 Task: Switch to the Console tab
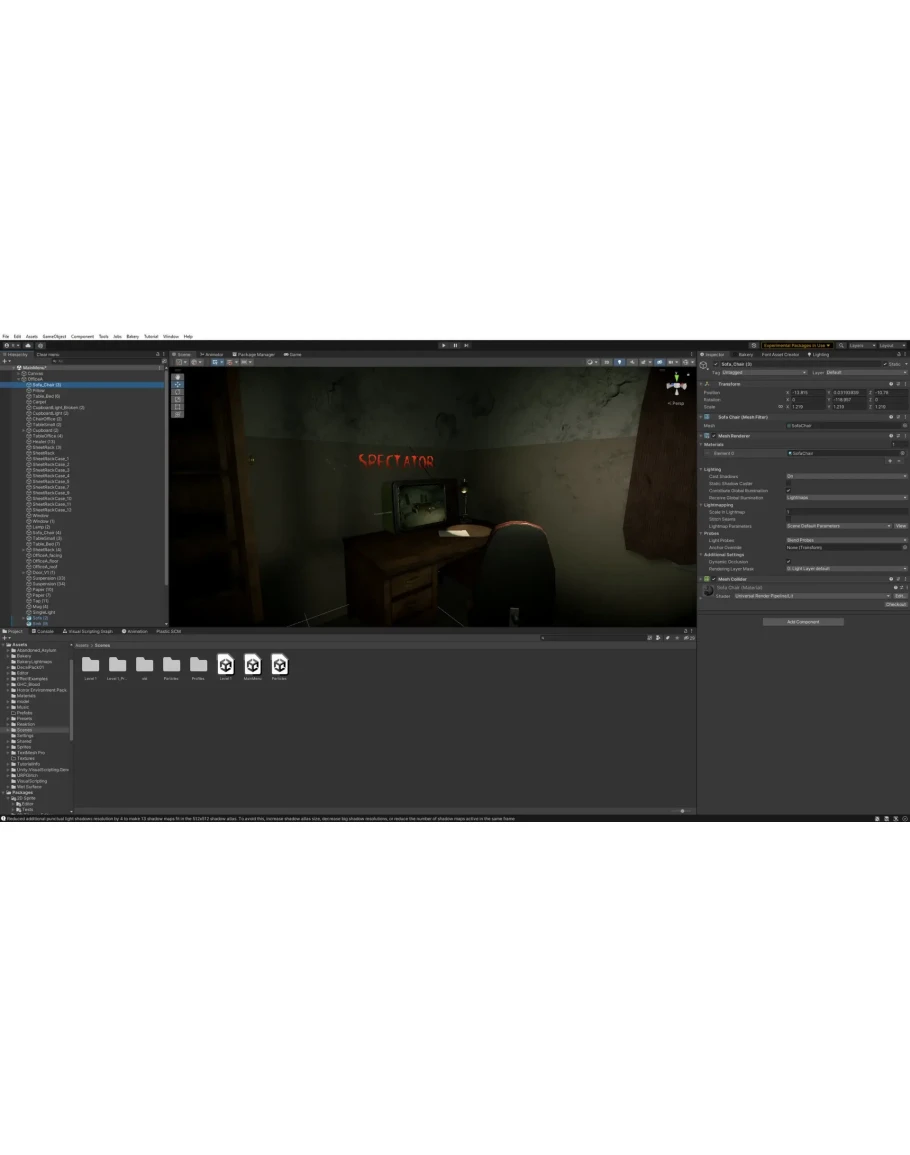(44, 631)
